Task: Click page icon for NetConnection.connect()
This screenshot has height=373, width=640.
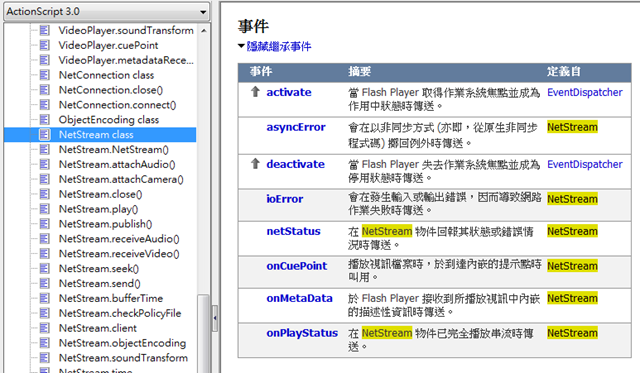Action: point(44,105)
